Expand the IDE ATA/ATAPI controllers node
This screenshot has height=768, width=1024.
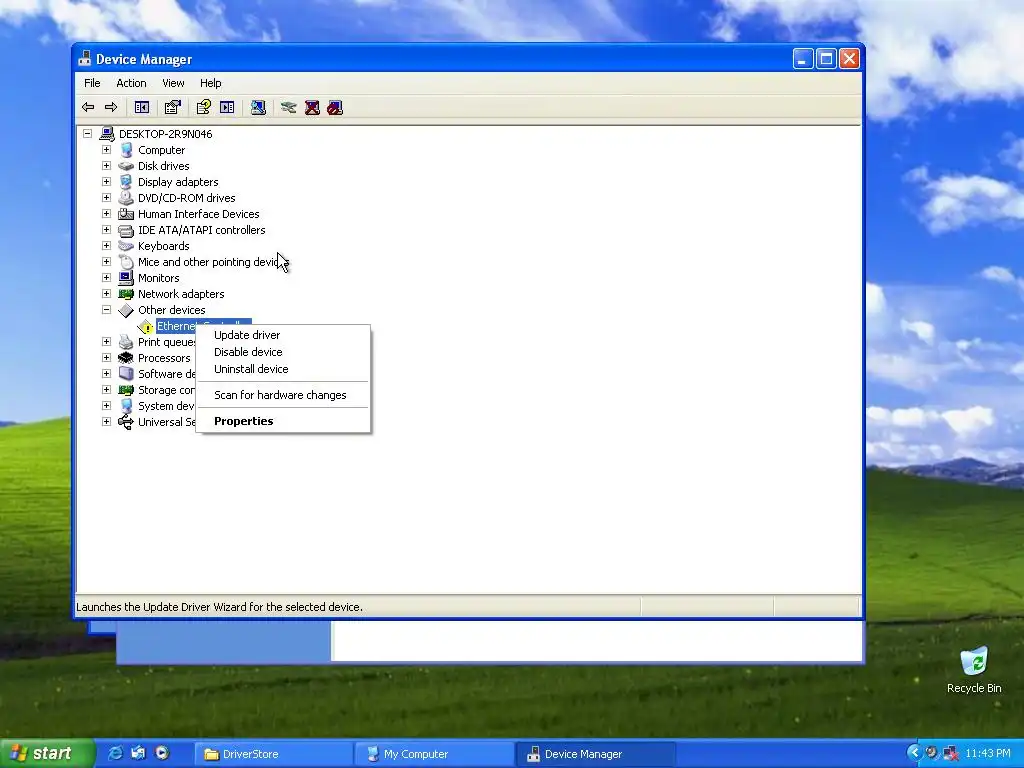click(x=106, y=230)
